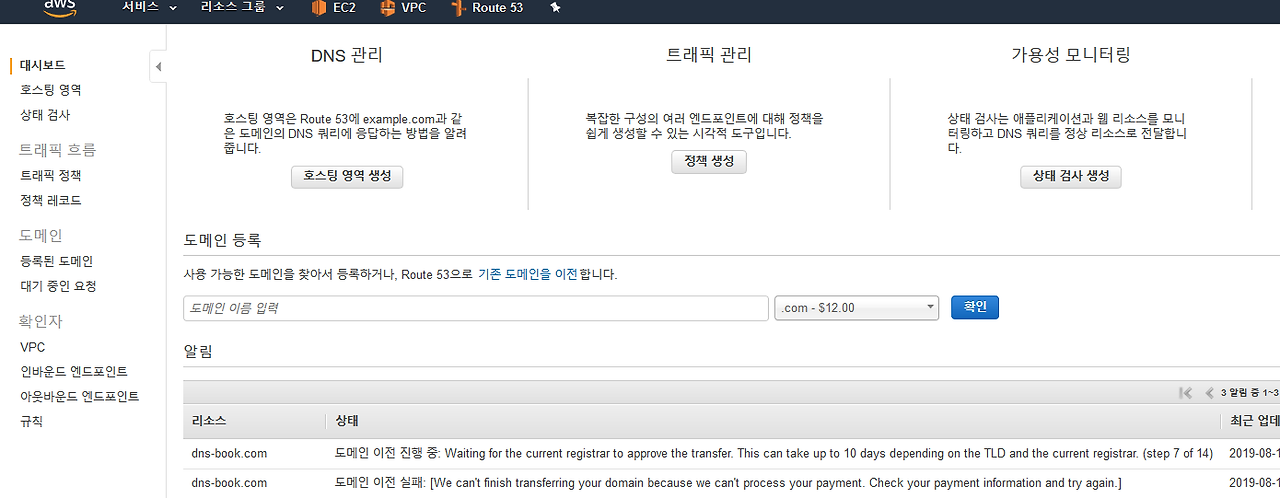Click the DNS 관리 heading
Screen dimensions: 1280x498
coord(347,56)
